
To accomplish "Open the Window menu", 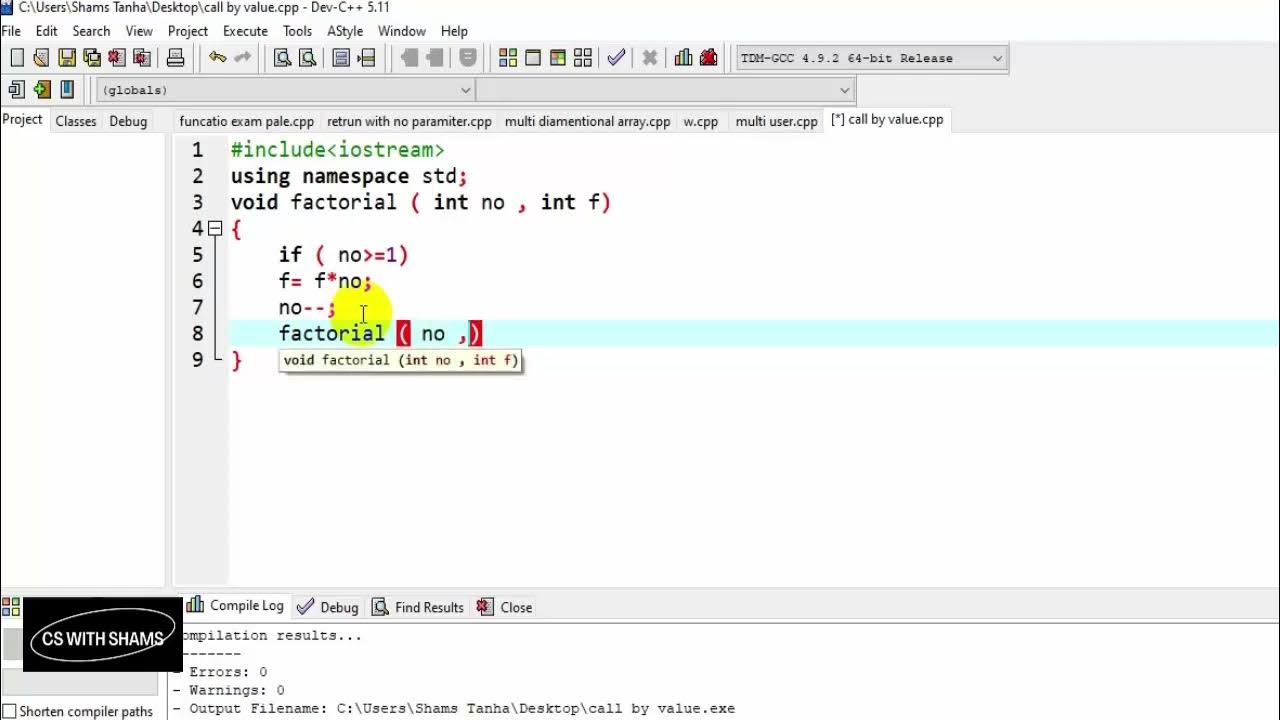I will [x=402, y=31].
